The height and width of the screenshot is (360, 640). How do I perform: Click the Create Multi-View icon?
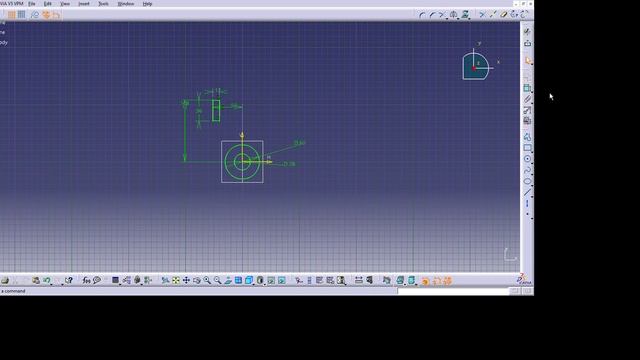click(x=238, y=280)
